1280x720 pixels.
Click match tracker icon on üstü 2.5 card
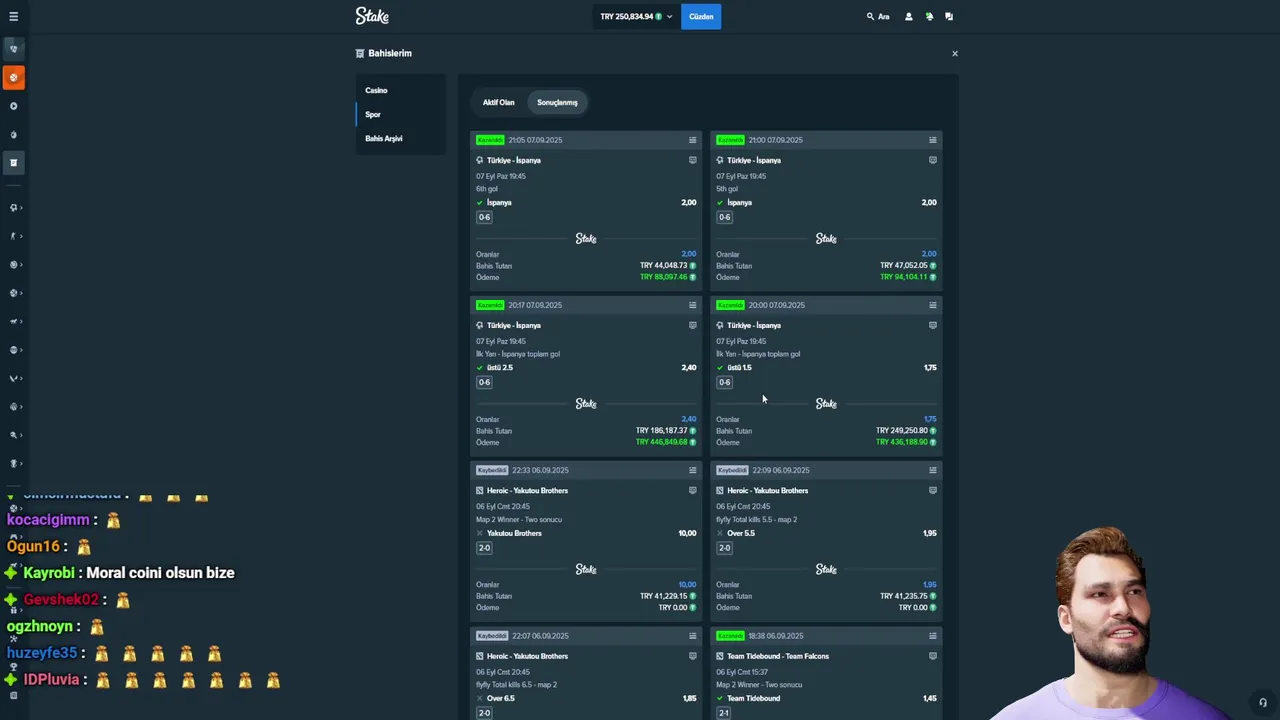pyautogui.click(x=692, y=325)
